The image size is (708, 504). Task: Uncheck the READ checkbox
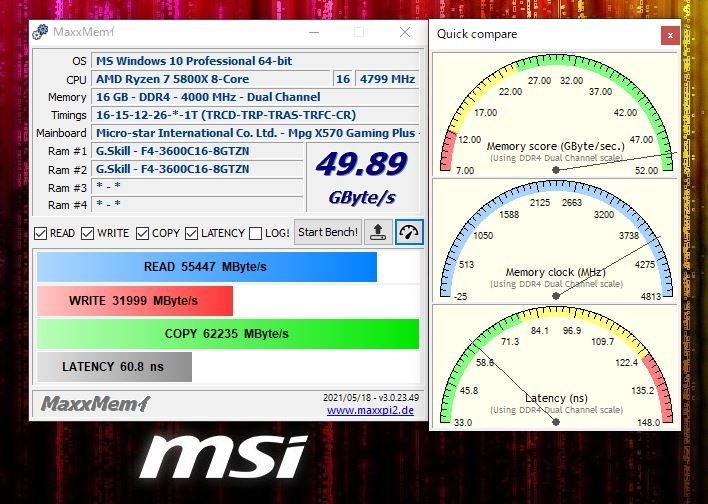point(41,233)
